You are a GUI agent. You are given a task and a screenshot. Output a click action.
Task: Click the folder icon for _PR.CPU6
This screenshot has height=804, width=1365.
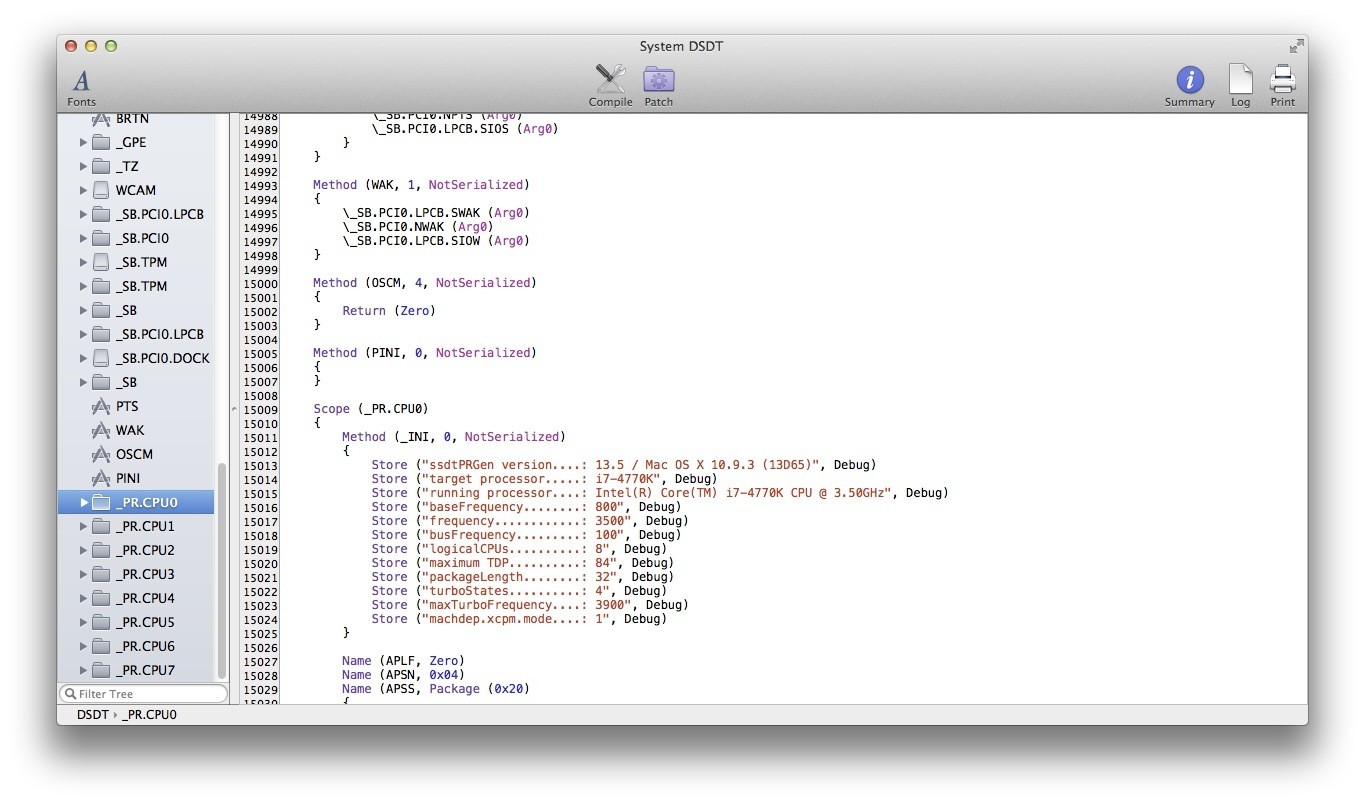pos(100,647)
